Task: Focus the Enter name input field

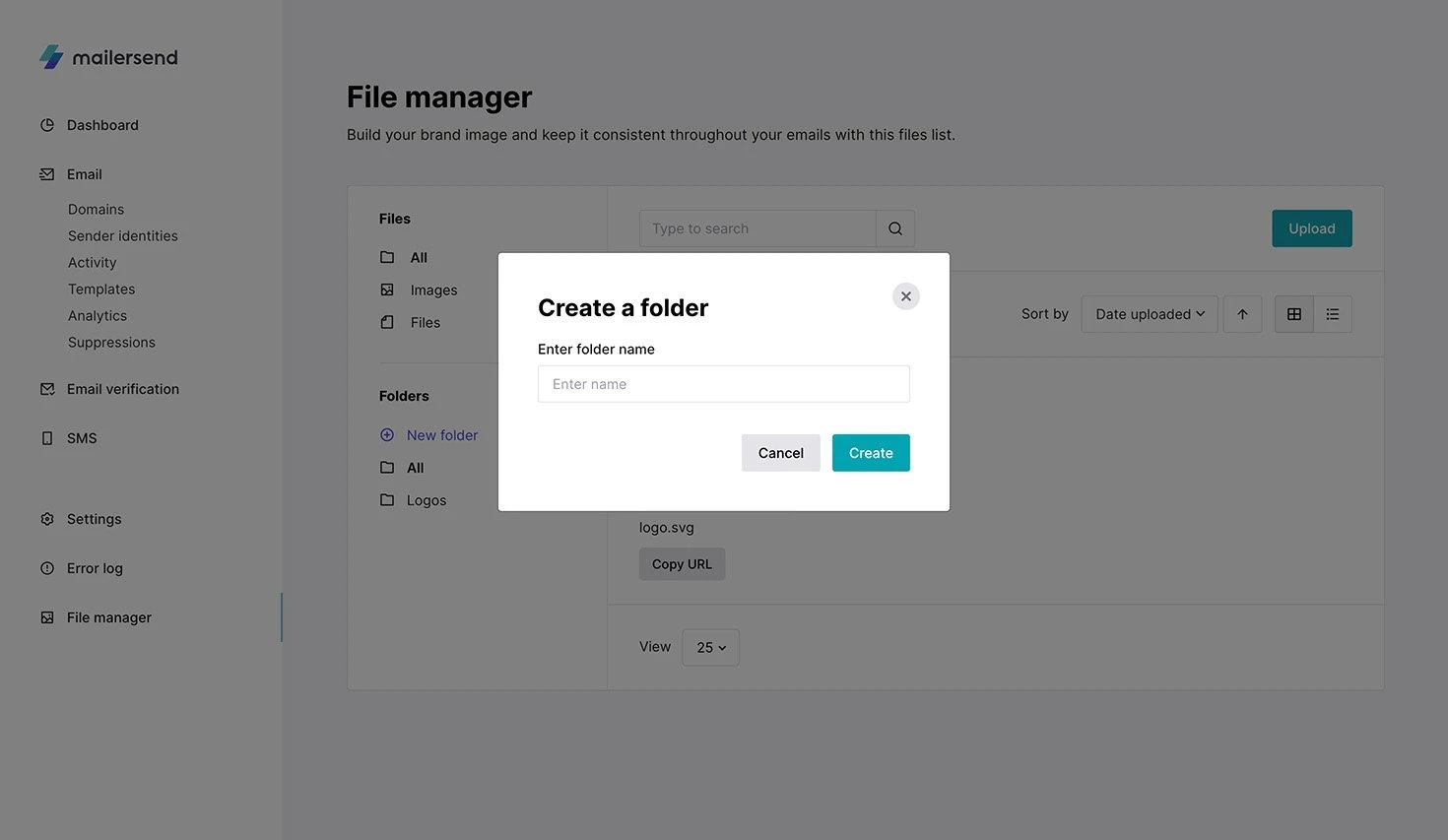Action: [723, 384]
